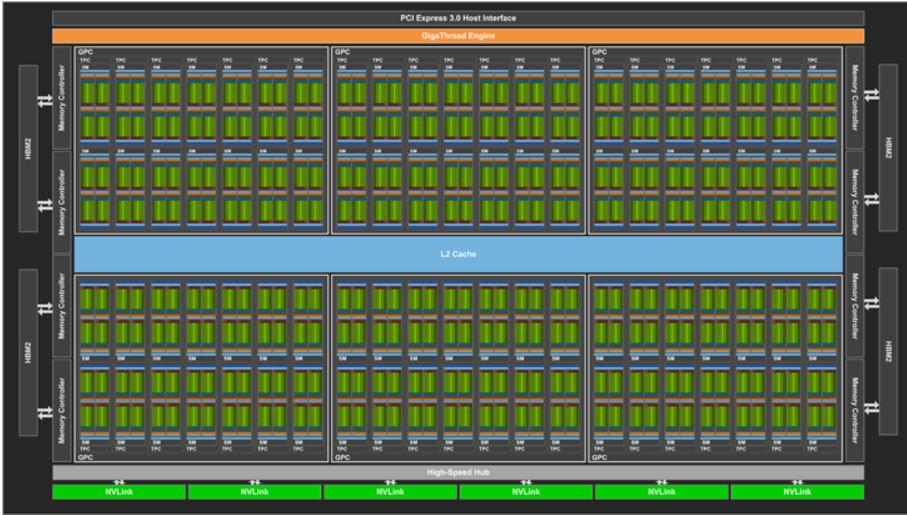Click the blue L2 Cache block
The image size is (907, 515).
[x=458, y=254]
